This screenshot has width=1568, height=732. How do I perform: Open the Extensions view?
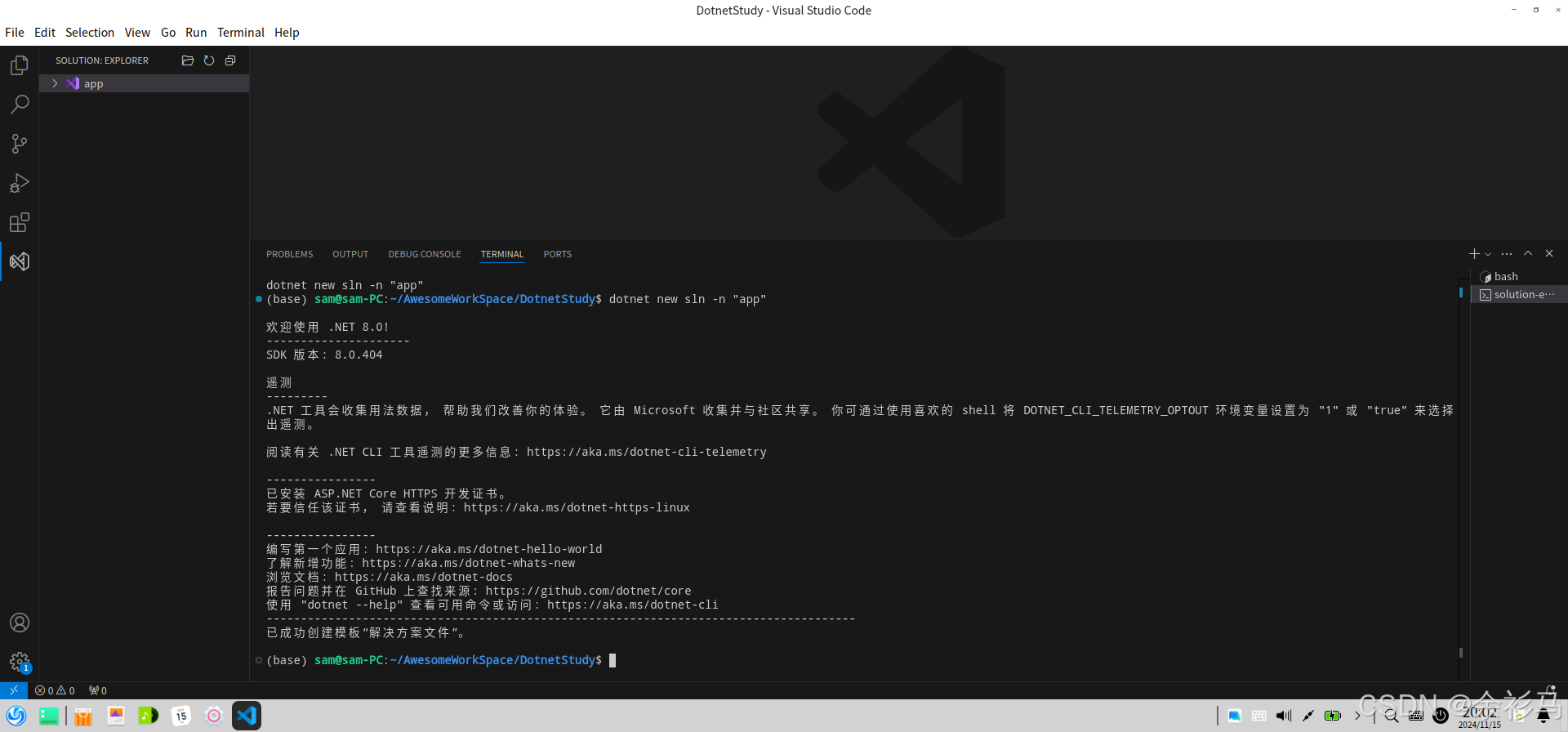(x=20, y=222)
